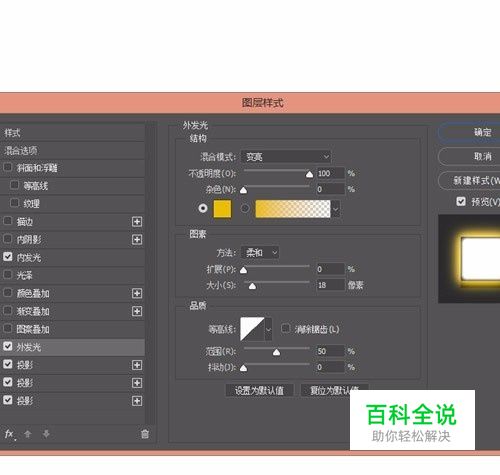Select the 外发光 row label

pos(29,347)
